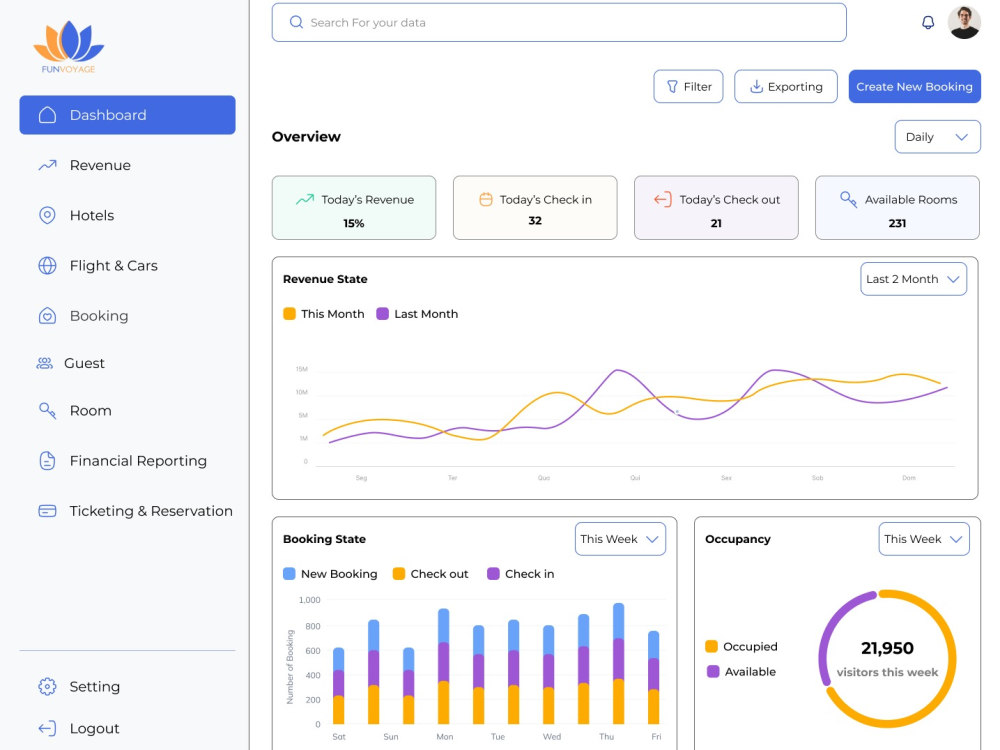Click the Logout arrow icon
1000x750 pixels.
tap(47, 728)
